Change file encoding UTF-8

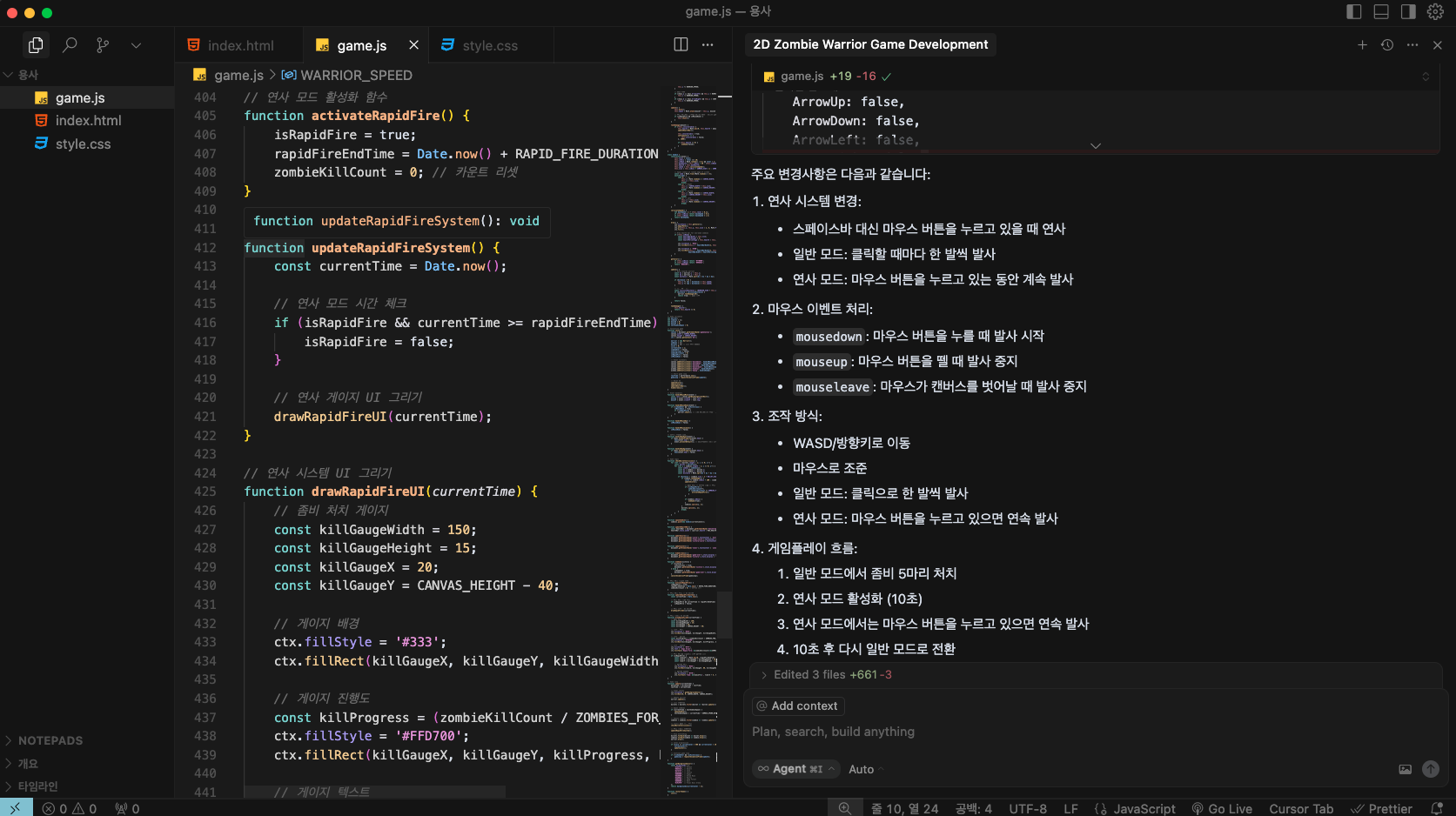[x=1028, y=808]
